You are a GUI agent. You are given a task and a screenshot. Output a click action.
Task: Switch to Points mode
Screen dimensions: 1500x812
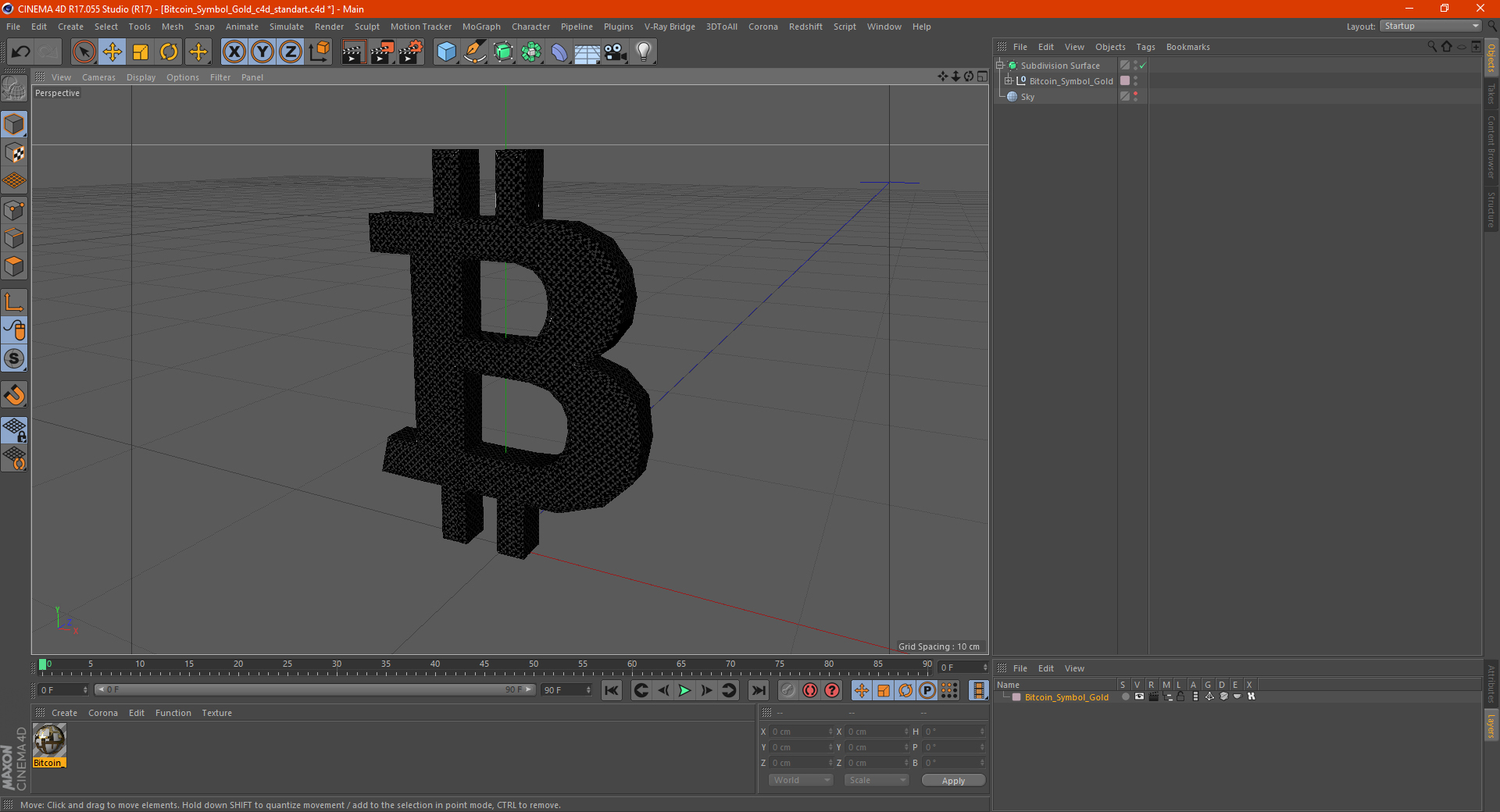click(14, 210)
